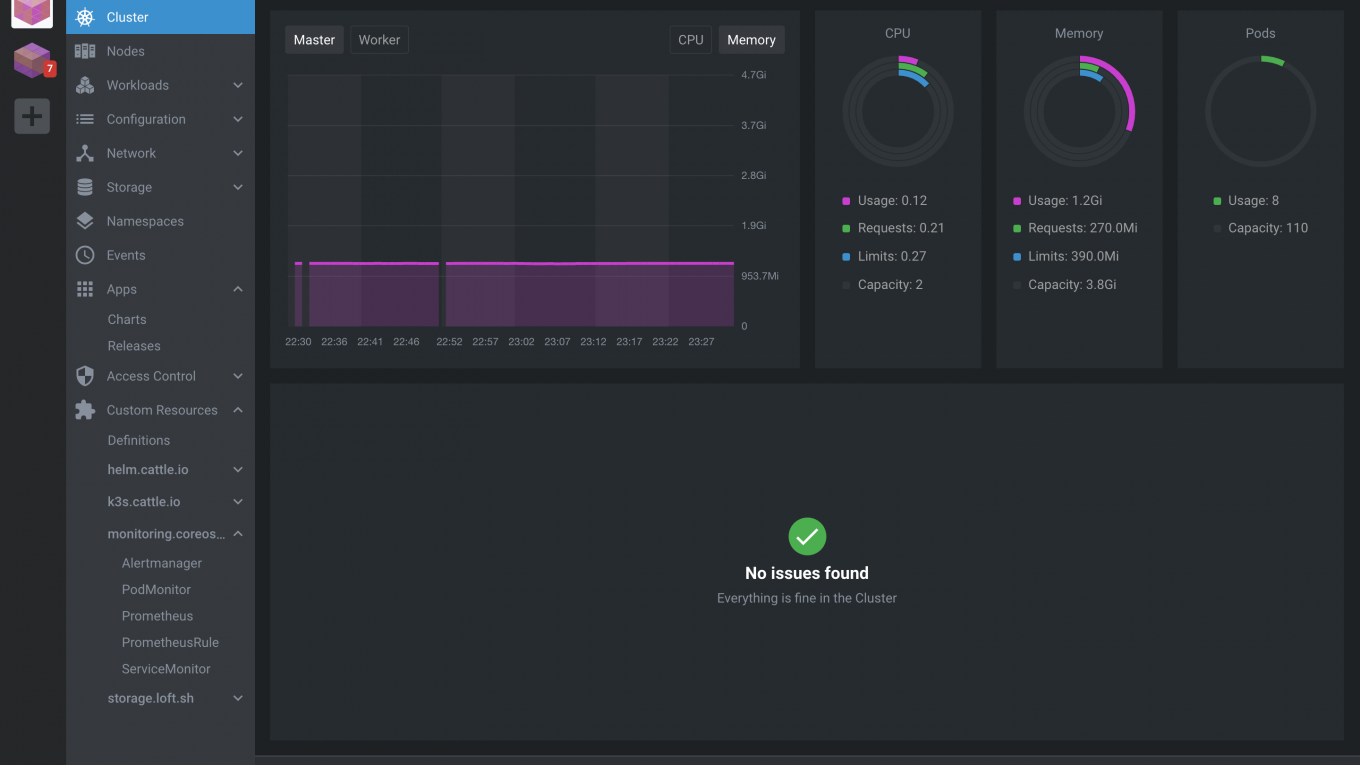Click the Namespaces layers icon

85,221
